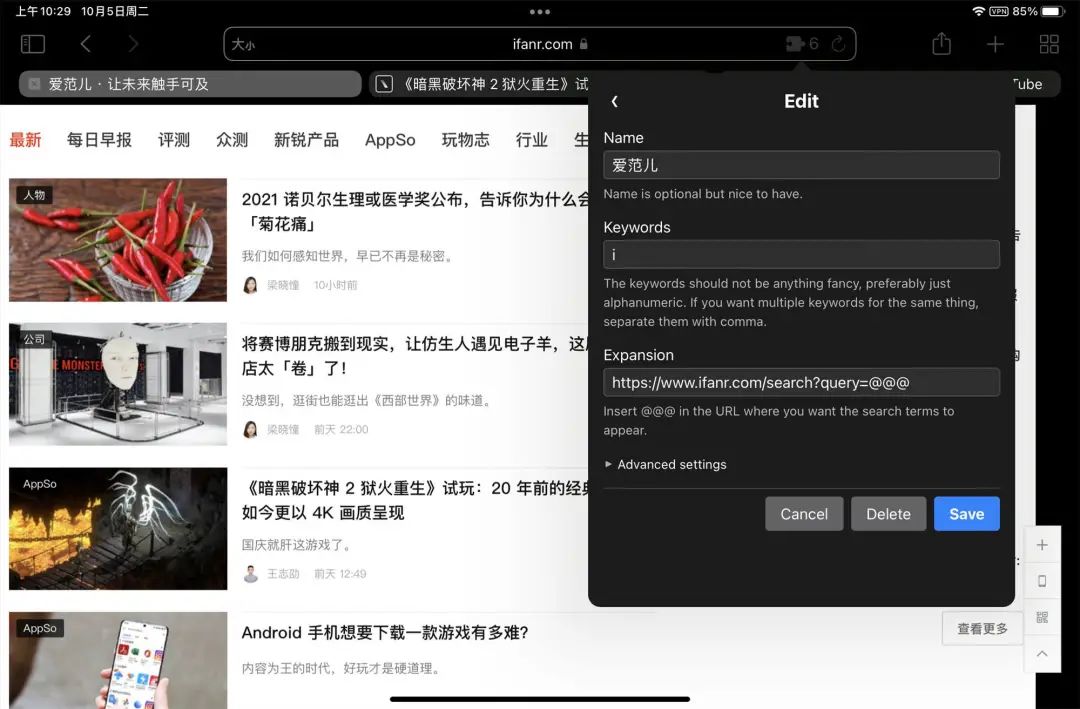The height and width of the screenshot is (709, 1080).
Task: Tap the three dots multitasking control
Action: pyautogui.click(x=540, y=12)
